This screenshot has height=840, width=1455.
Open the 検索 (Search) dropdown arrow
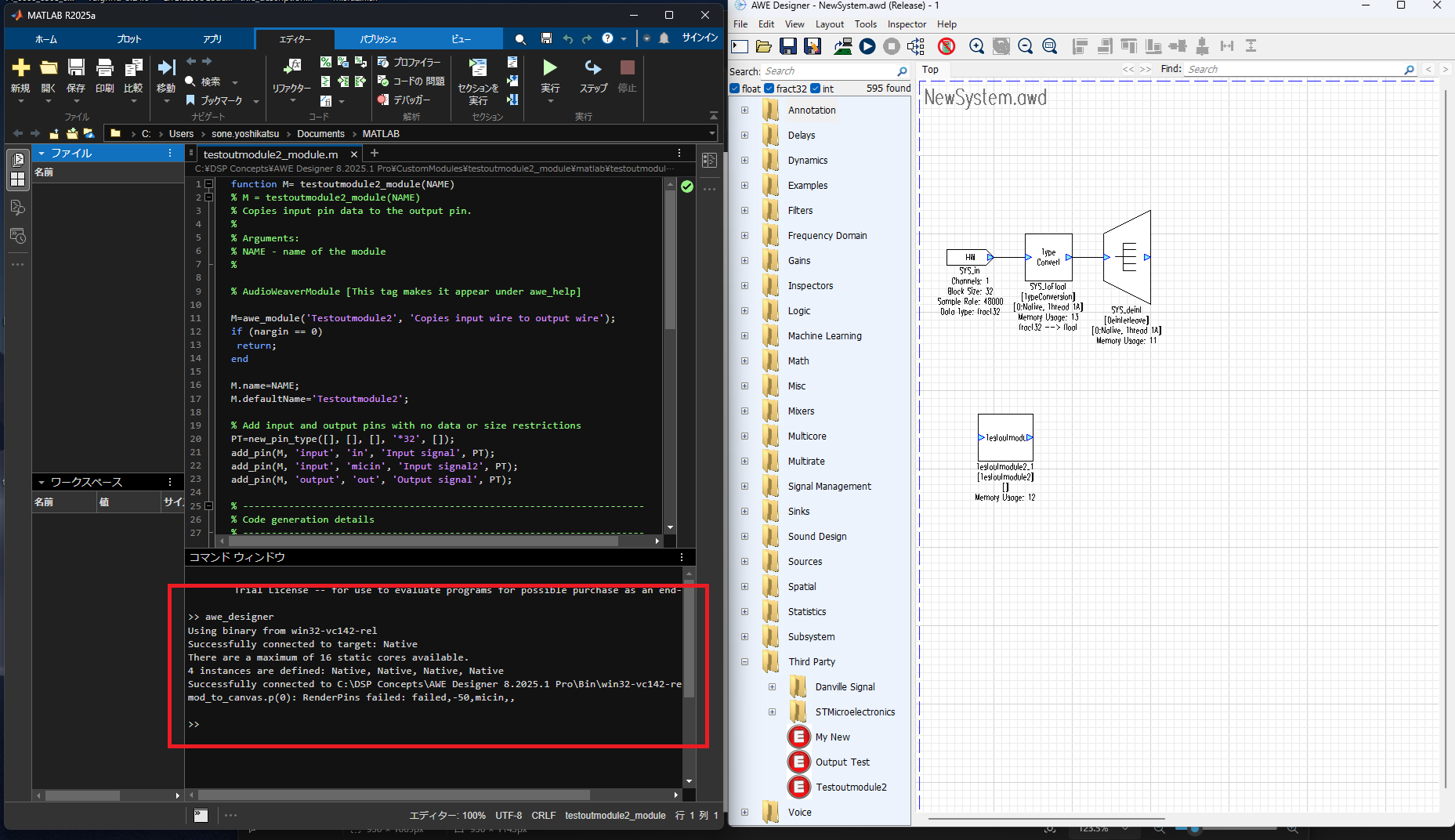(234, 82)
